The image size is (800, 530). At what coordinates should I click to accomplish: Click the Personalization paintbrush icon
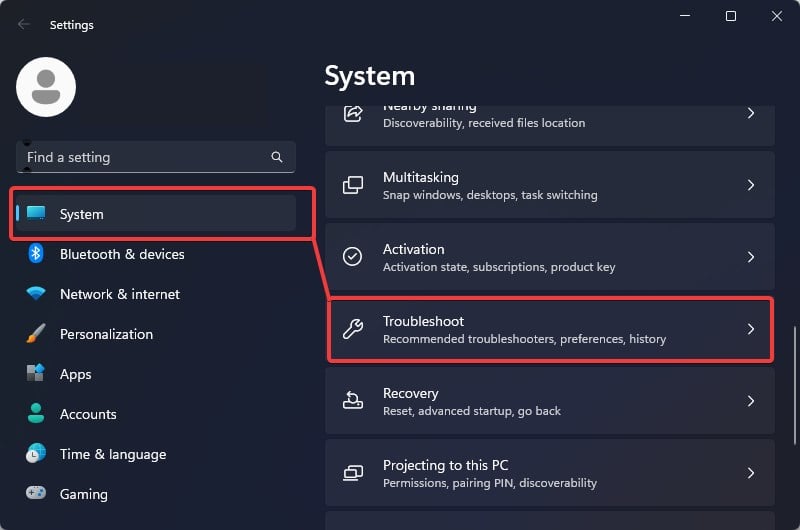[36, 334]
